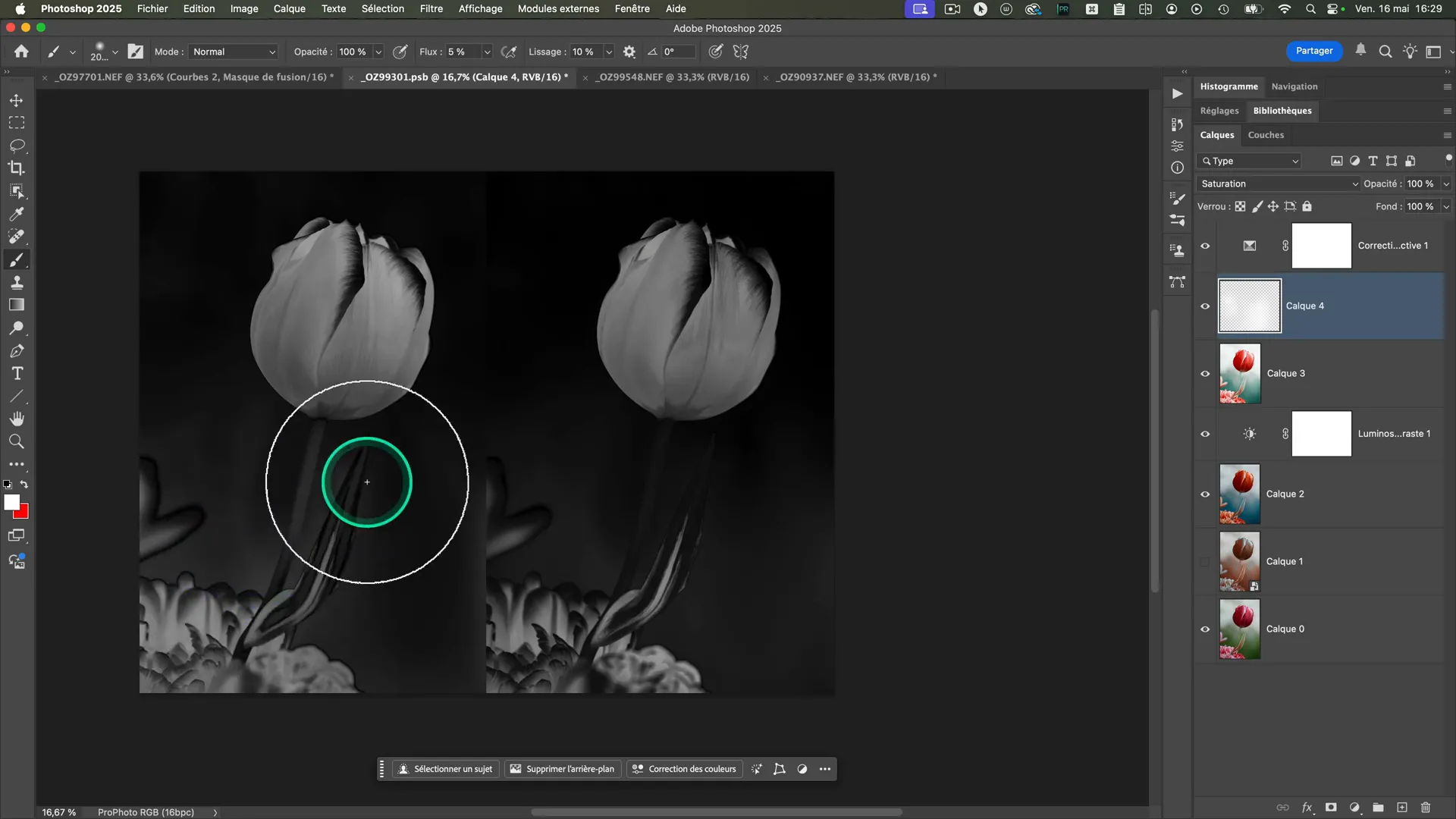Click Correction des couleurs button
Image resolution: width=1456 pixels, height=819 pixels.
click(x=684, y=769)
